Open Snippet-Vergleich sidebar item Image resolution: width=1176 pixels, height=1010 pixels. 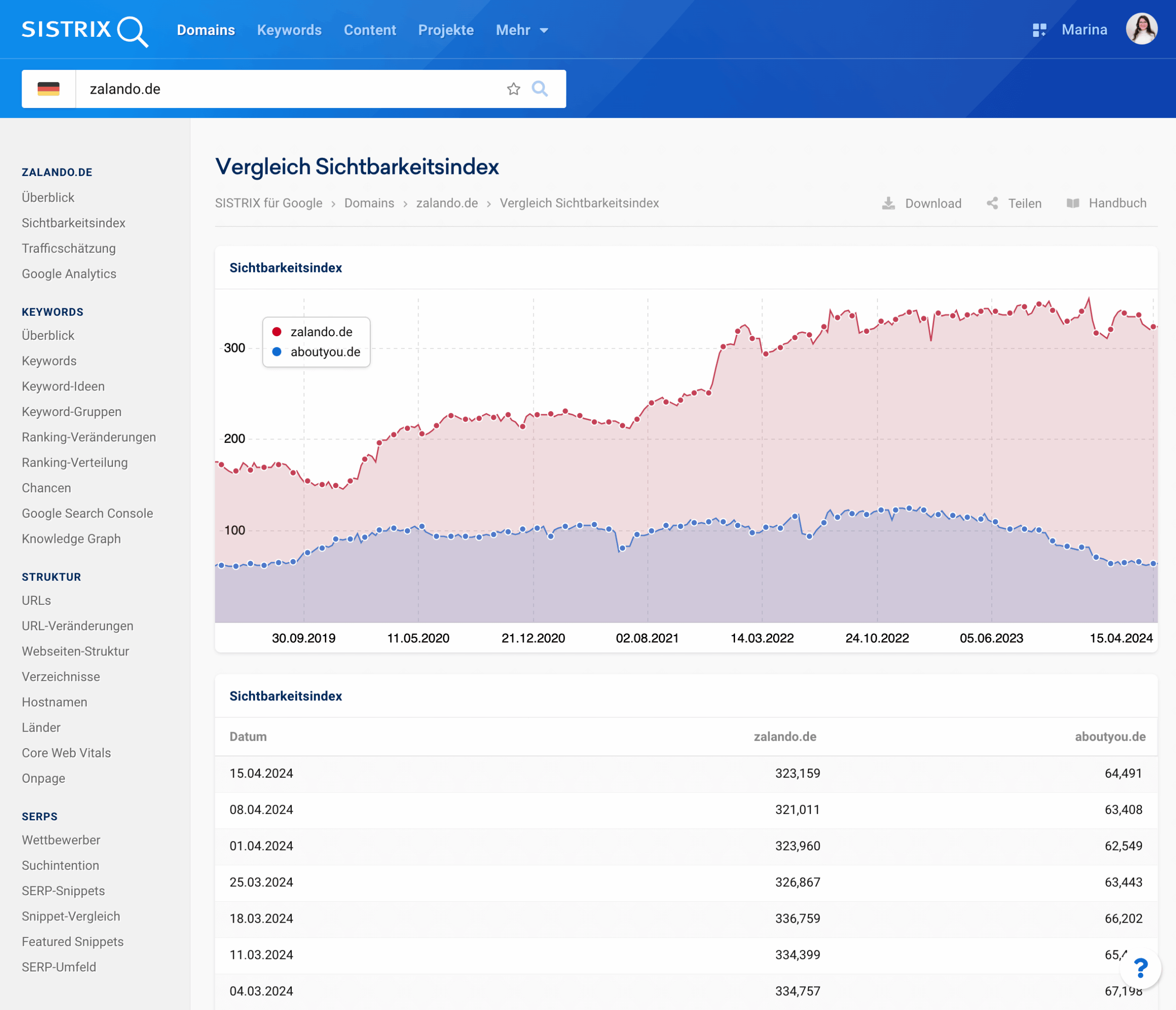71,916
